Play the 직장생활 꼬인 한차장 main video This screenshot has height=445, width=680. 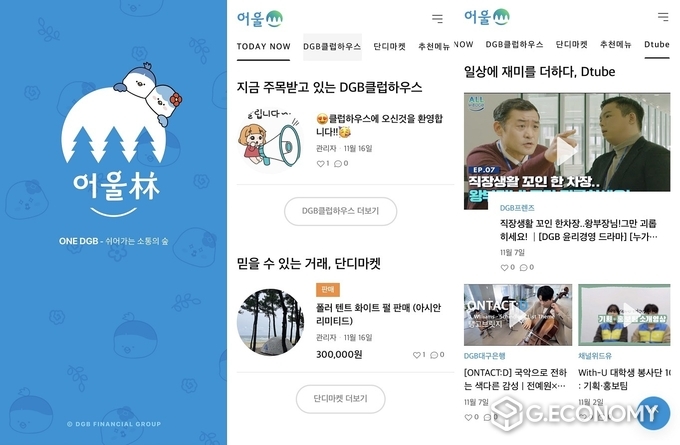click(566, 151)
